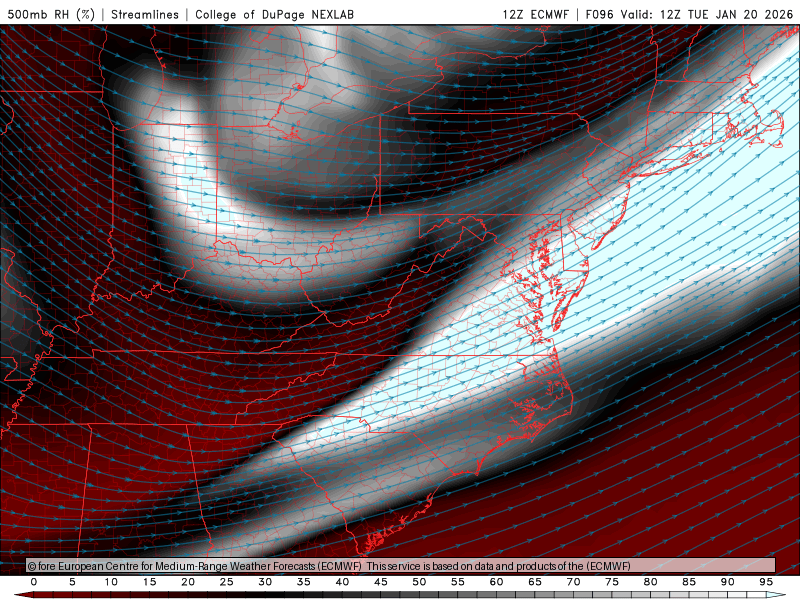Select the "95" label on the color scale
800x600 pixels.
click(x=766, y=582)
